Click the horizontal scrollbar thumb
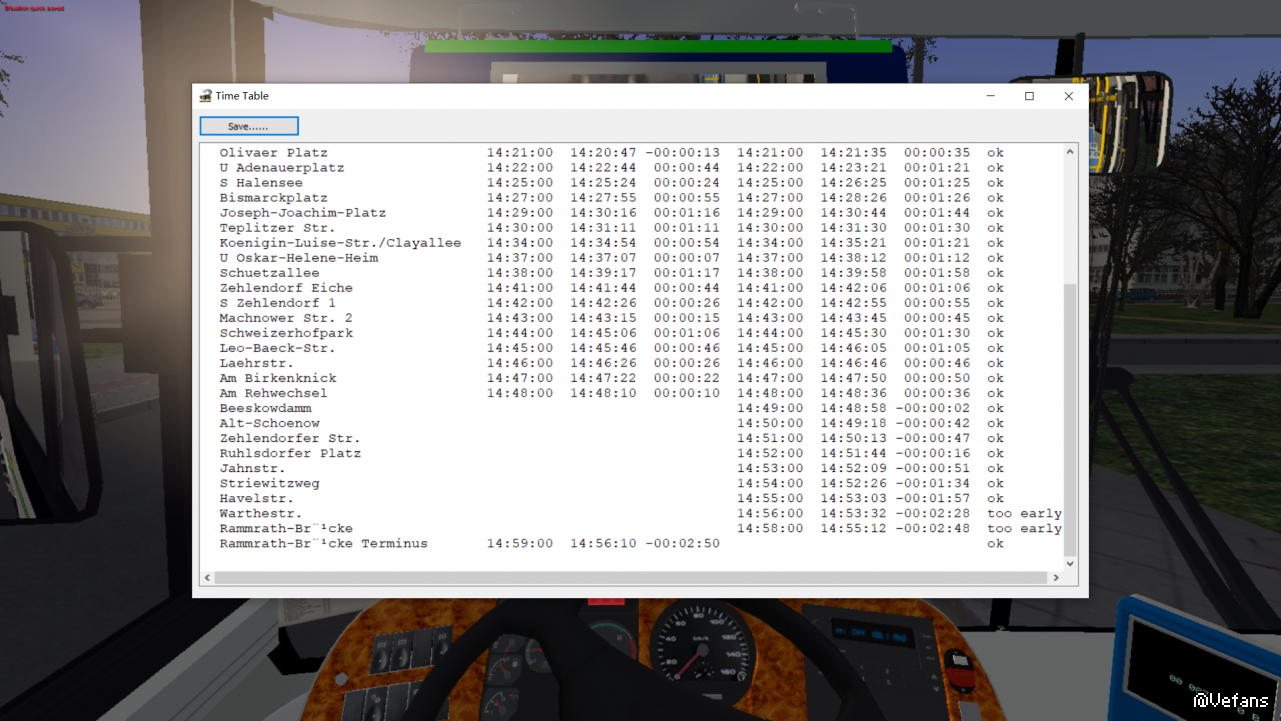Viewport: 1281px width, 721px height. (x=630, y=578)
